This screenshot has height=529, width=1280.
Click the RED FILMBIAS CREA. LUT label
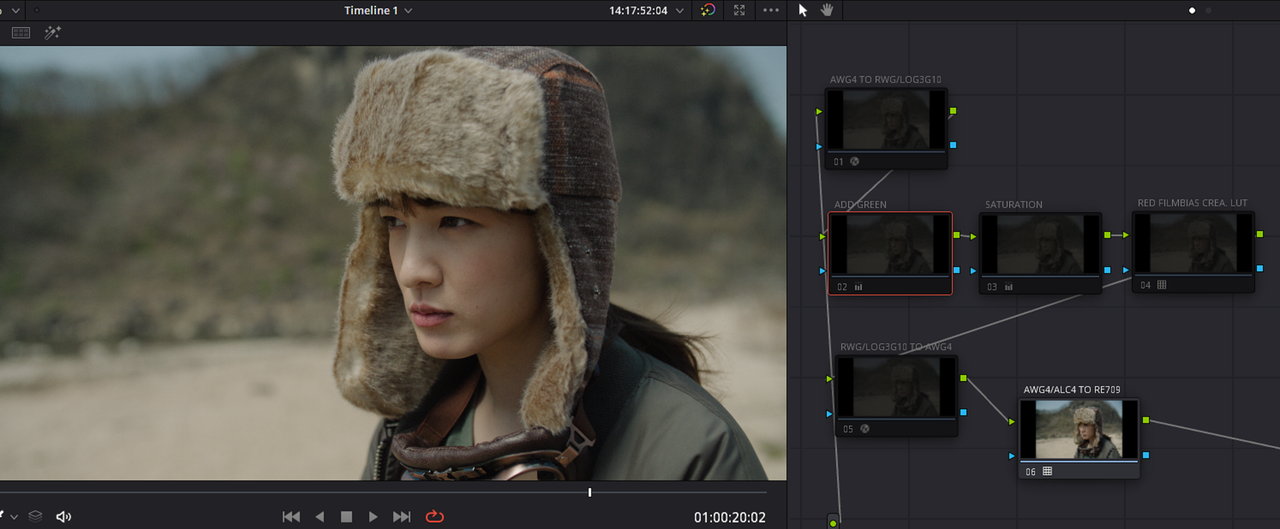tap(1192, 203)
